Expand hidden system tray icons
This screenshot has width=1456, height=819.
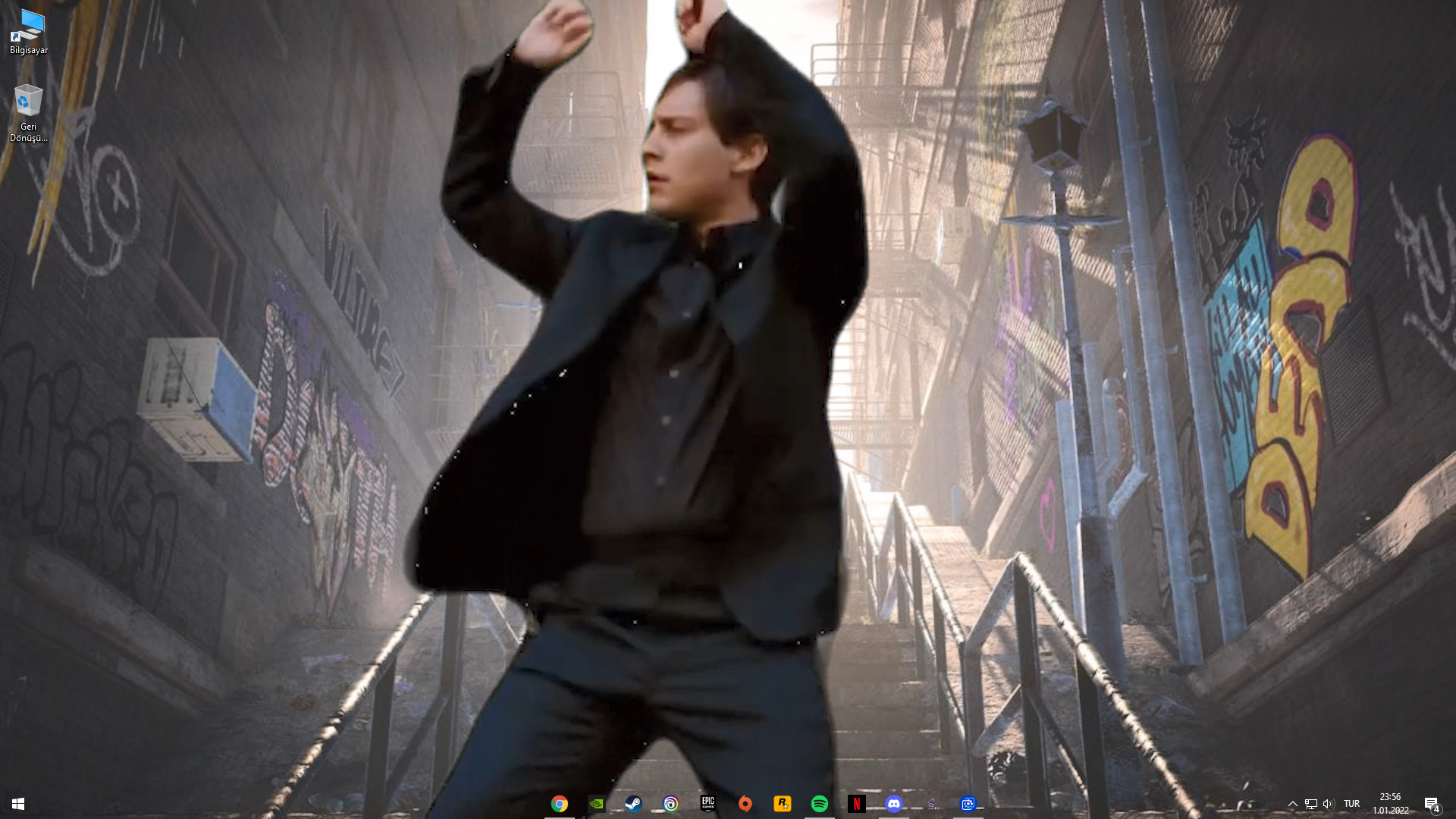pyautogui.click(x=1292, y=804)
